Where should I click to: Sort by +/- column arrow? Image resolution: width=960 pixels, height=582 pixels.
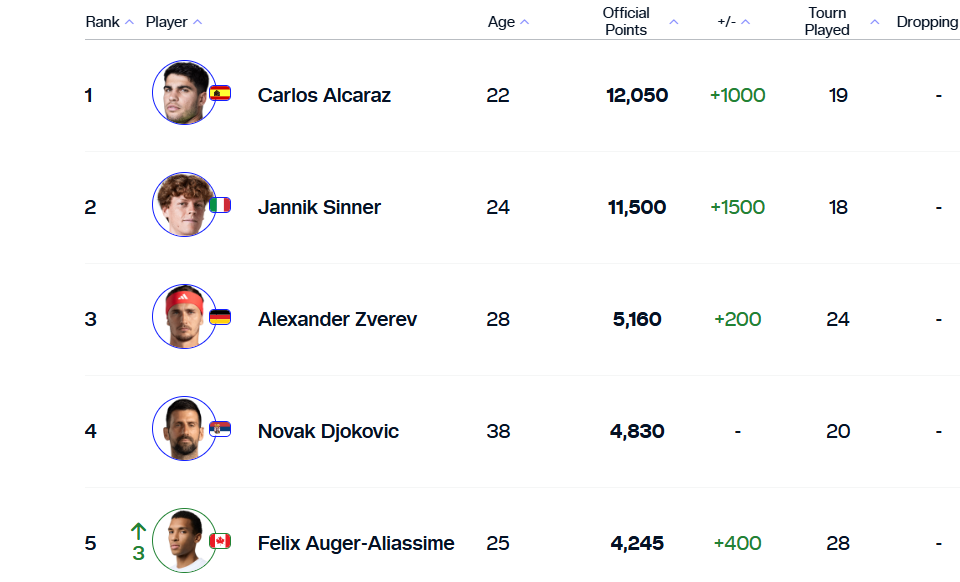click(745, 22)
